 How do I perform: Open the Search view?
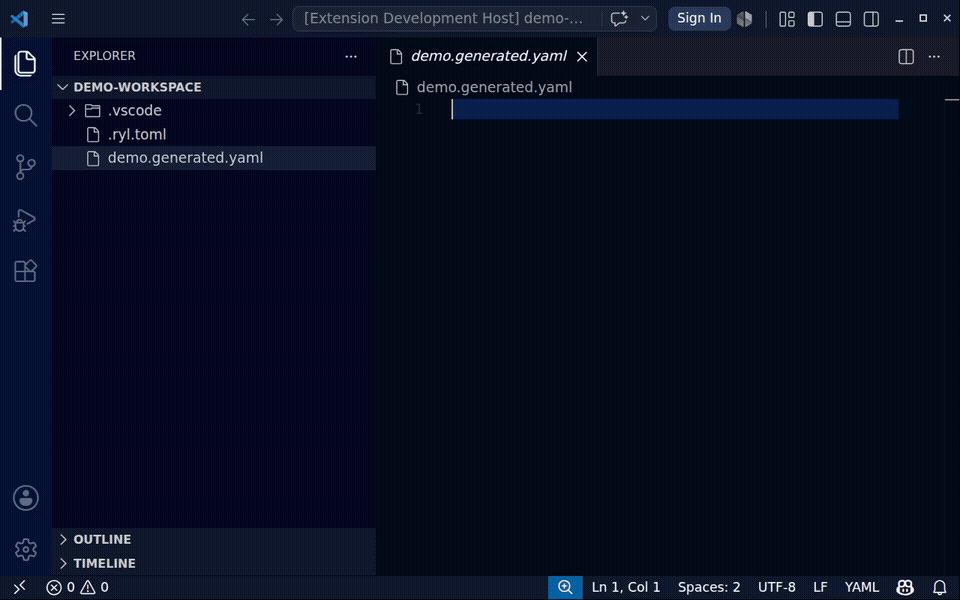[x=25, y=115]
